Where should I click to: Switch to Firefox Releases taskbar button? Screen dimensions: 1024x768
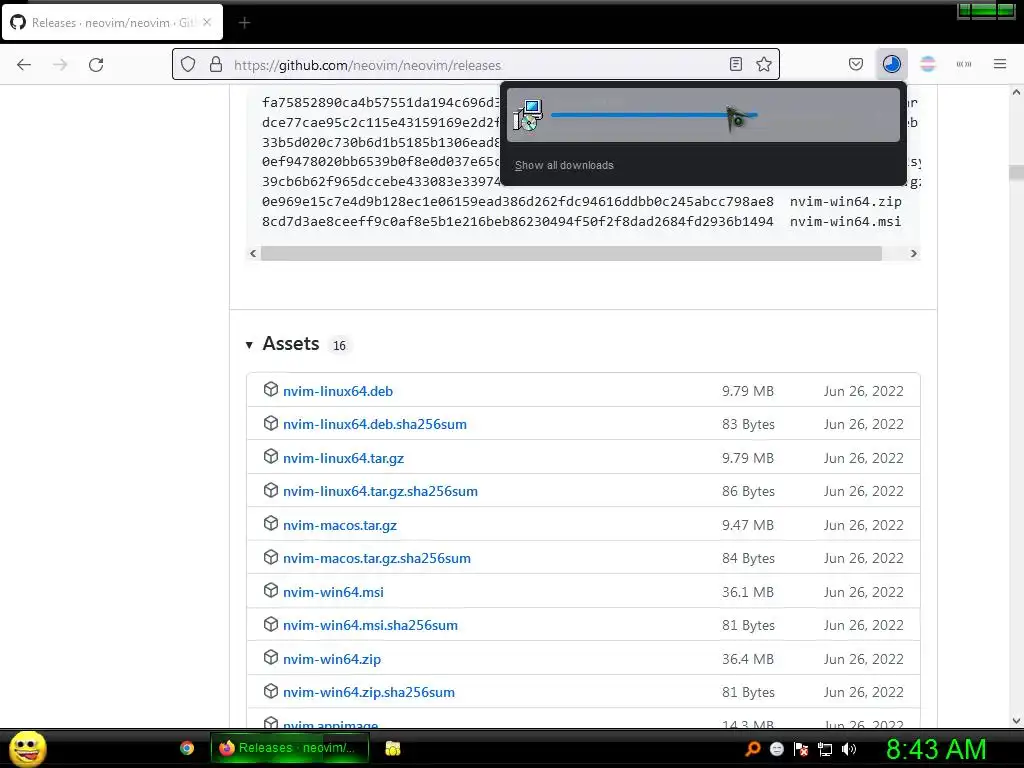pos(289,748)
